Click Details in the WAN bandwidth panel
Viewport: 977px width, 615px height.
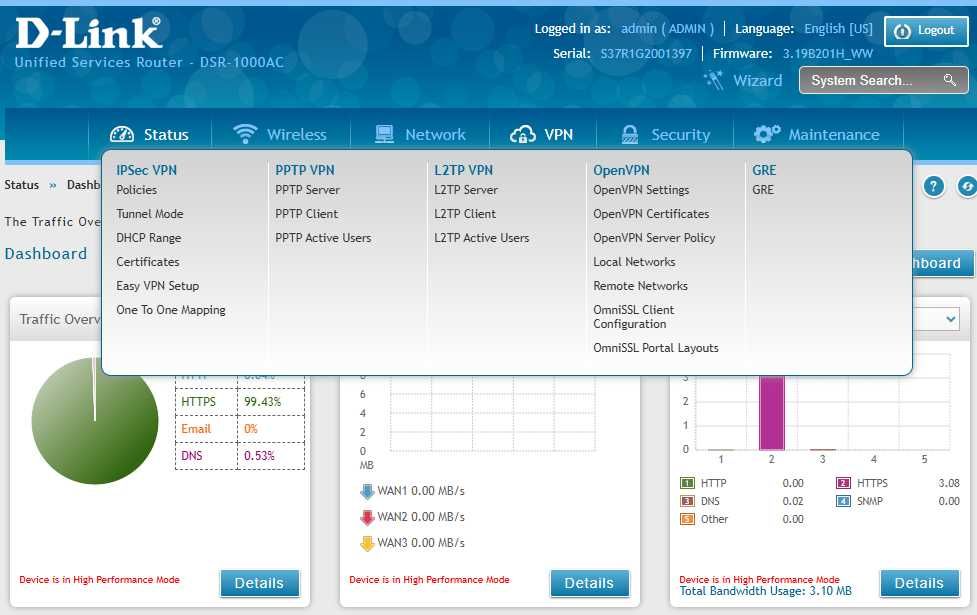[589, 583]
